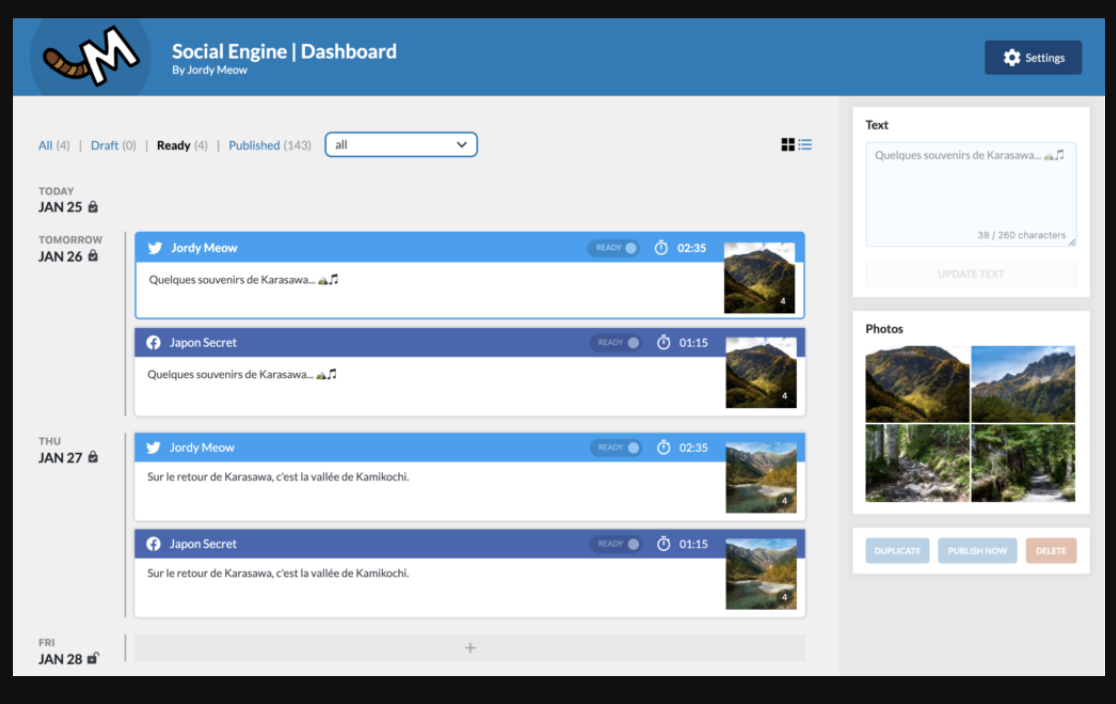The height and width of the screenshot is (704, 1116).
Task: Click inside the Text editing area
Action: point(971,194)
